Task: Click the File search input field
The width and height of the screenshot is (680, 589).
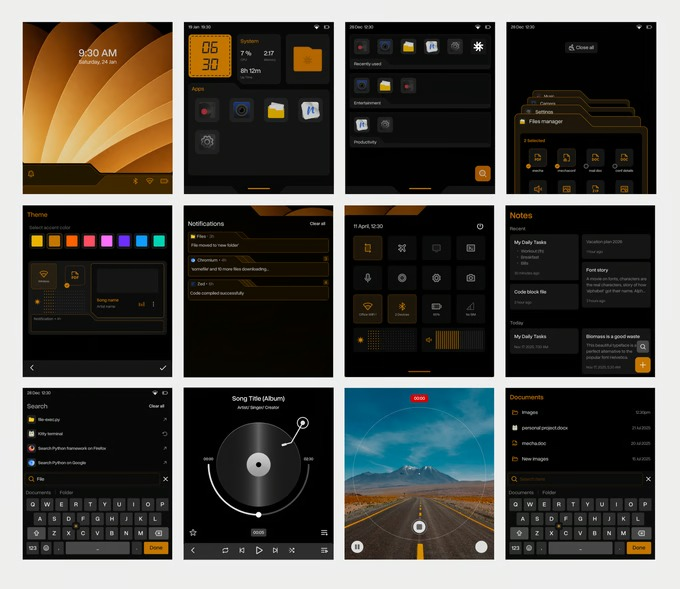Action: click(x=90, y=479)
